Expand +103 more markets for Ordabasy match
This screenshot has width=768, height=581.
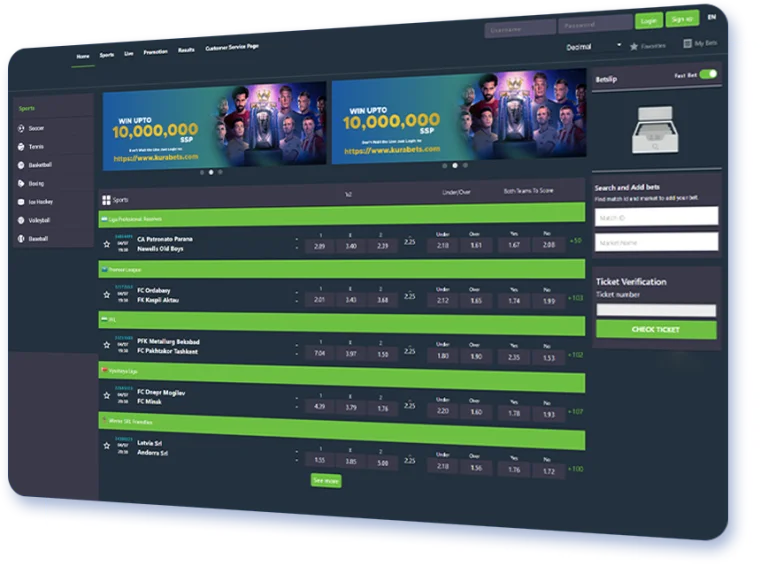[576, 297]
